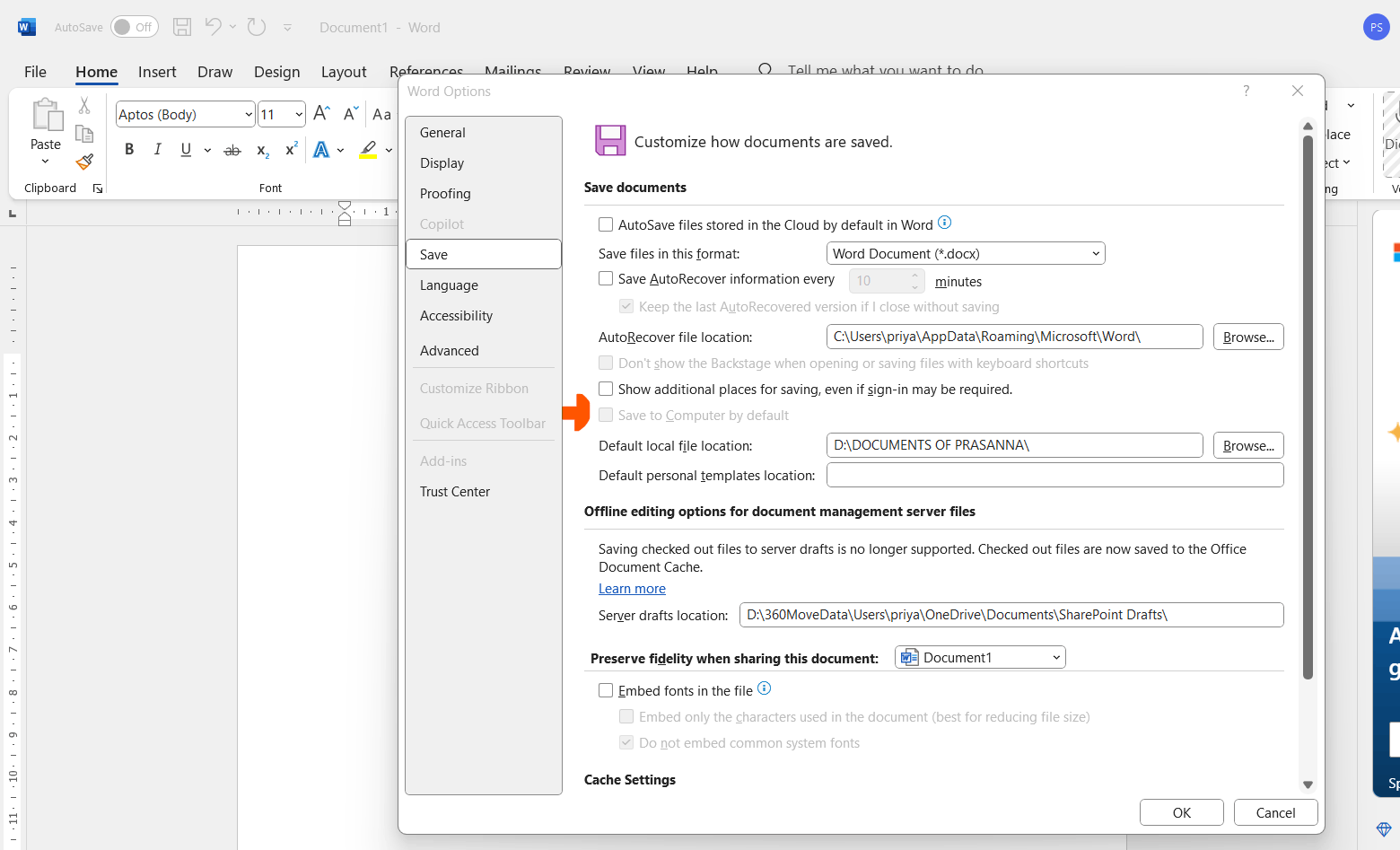Open the Learn more link
The image size is (1400, 850).
632,589
